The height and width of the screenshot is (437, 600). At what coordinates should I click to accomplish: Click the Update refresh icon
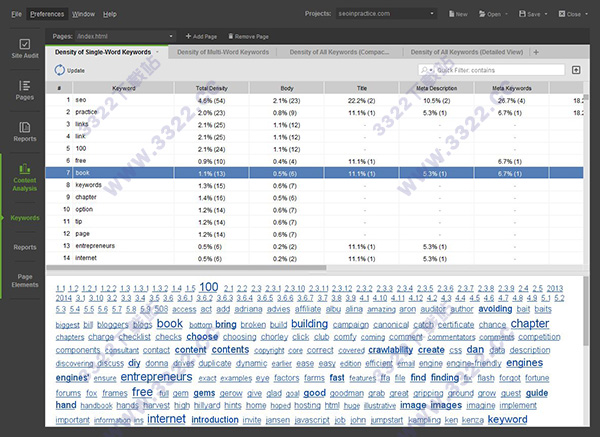click(61, 70)
